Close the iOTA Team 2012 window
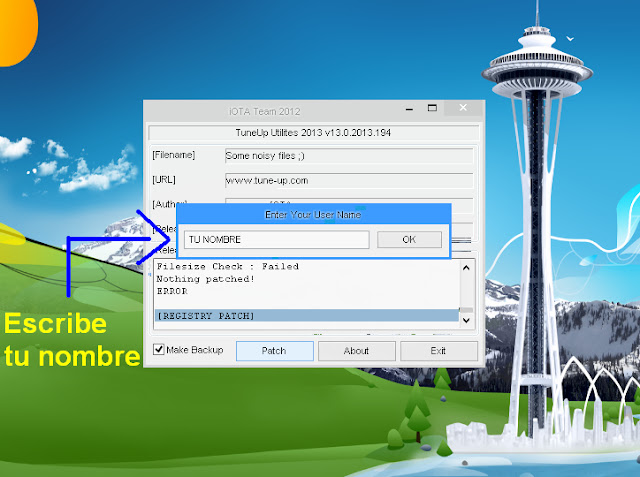640x477 pixels. [463, 108]
